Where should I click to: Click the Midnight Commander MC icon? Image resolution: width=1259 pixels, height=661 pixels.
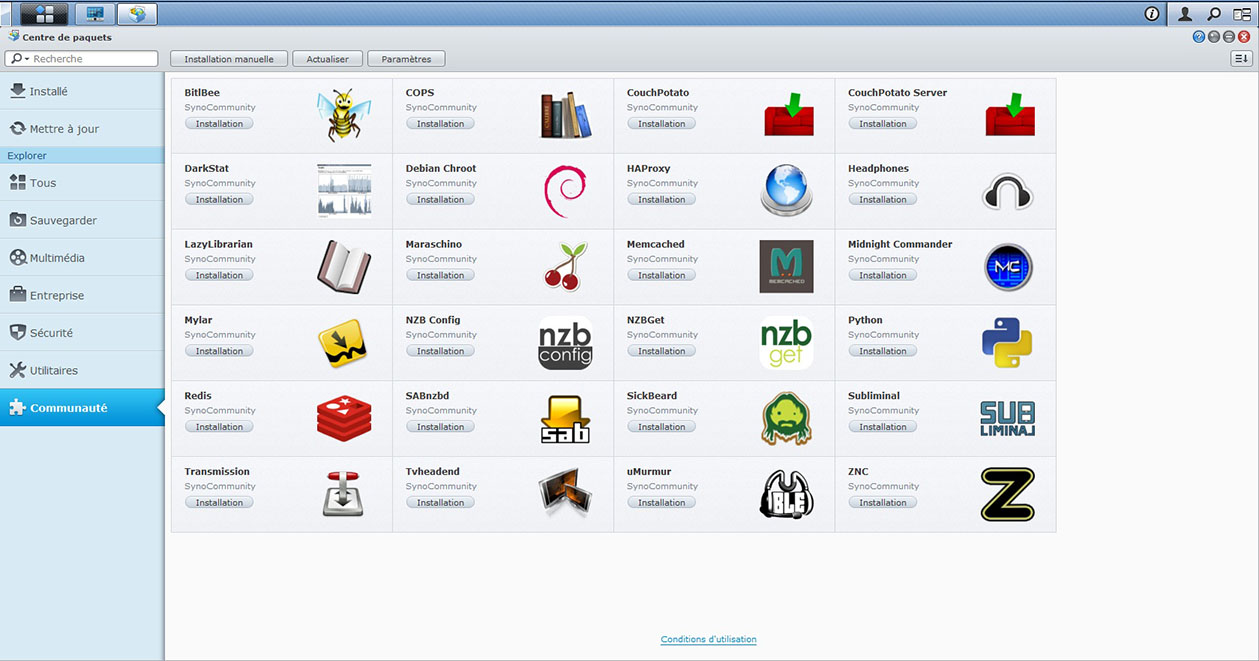(x=1007, y=267)
